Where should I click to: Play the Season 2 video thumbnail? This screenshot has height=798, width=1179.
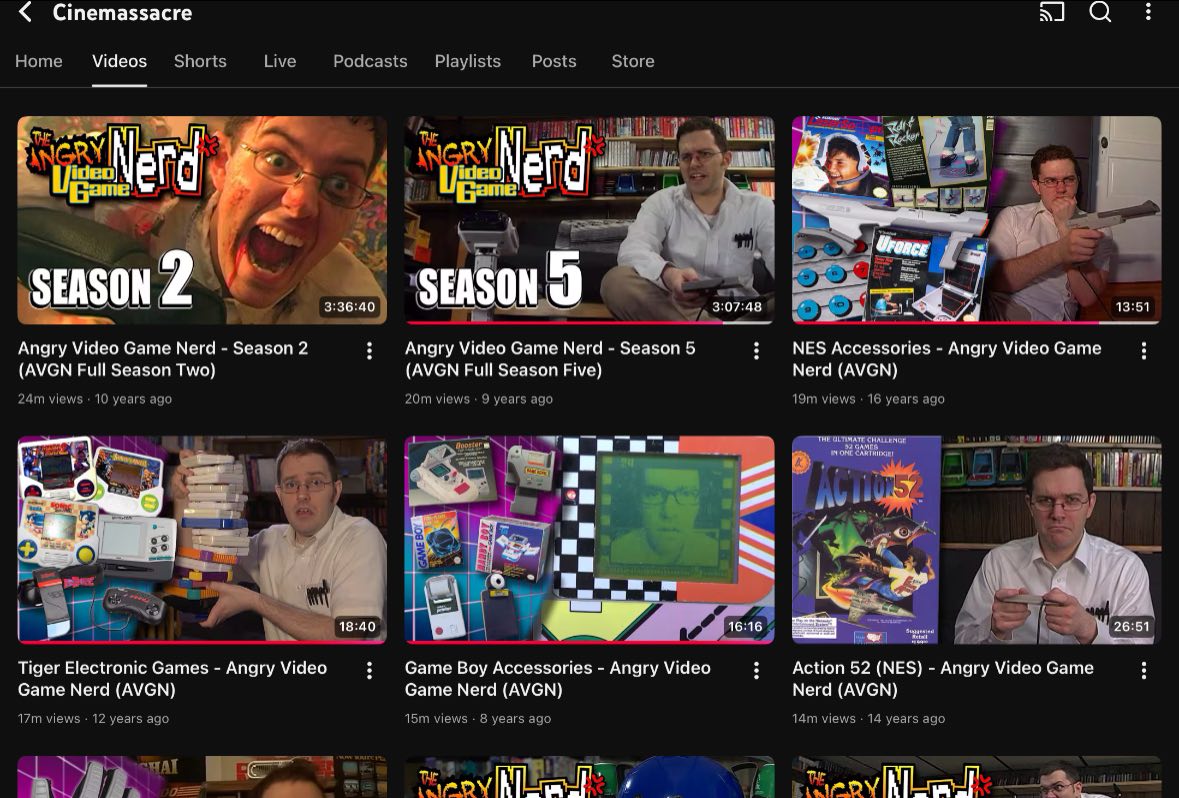tap(202, 220)
